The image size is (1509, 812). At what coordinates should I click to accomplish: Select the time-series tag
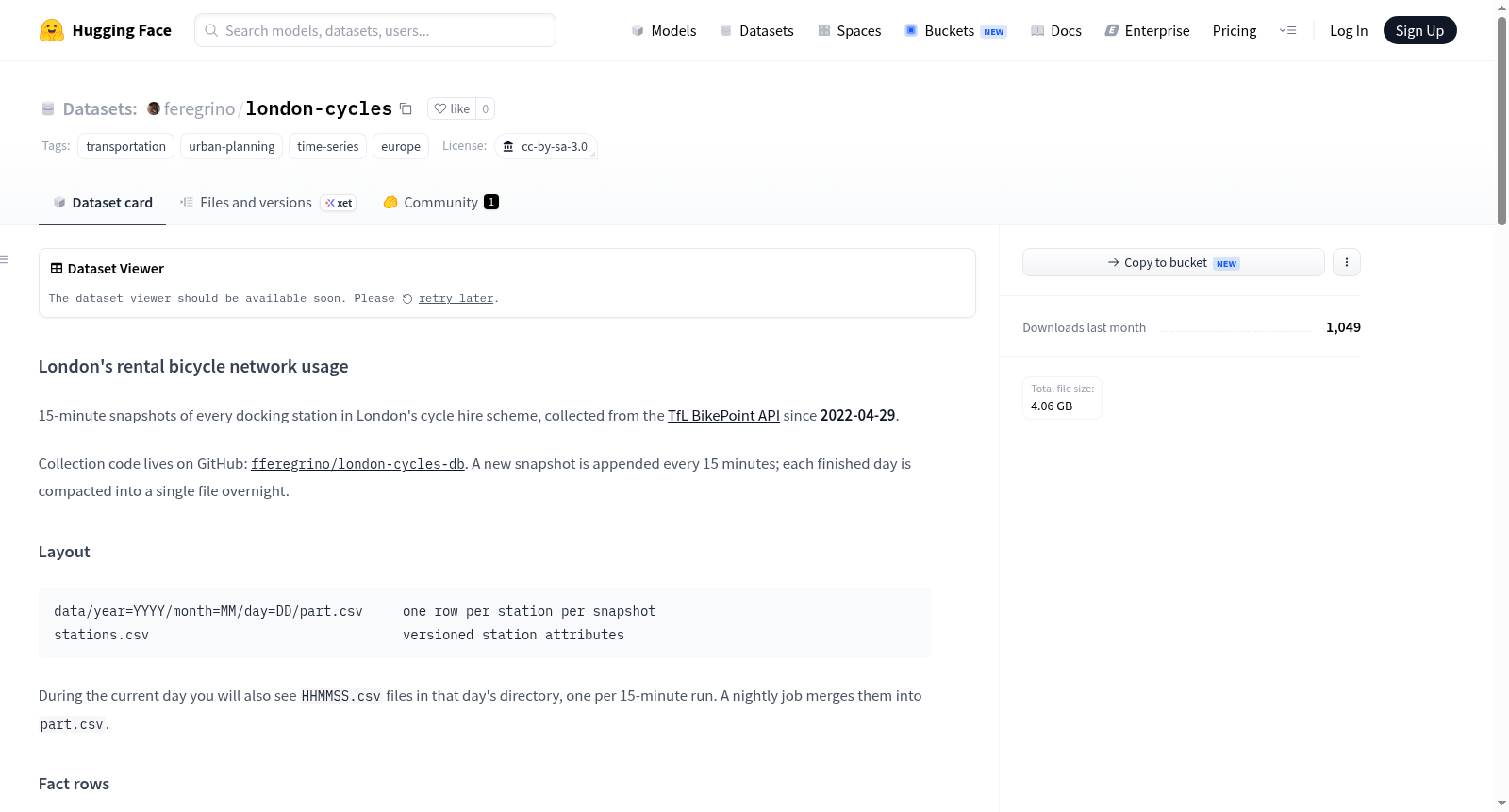click(x=328, y=146)
